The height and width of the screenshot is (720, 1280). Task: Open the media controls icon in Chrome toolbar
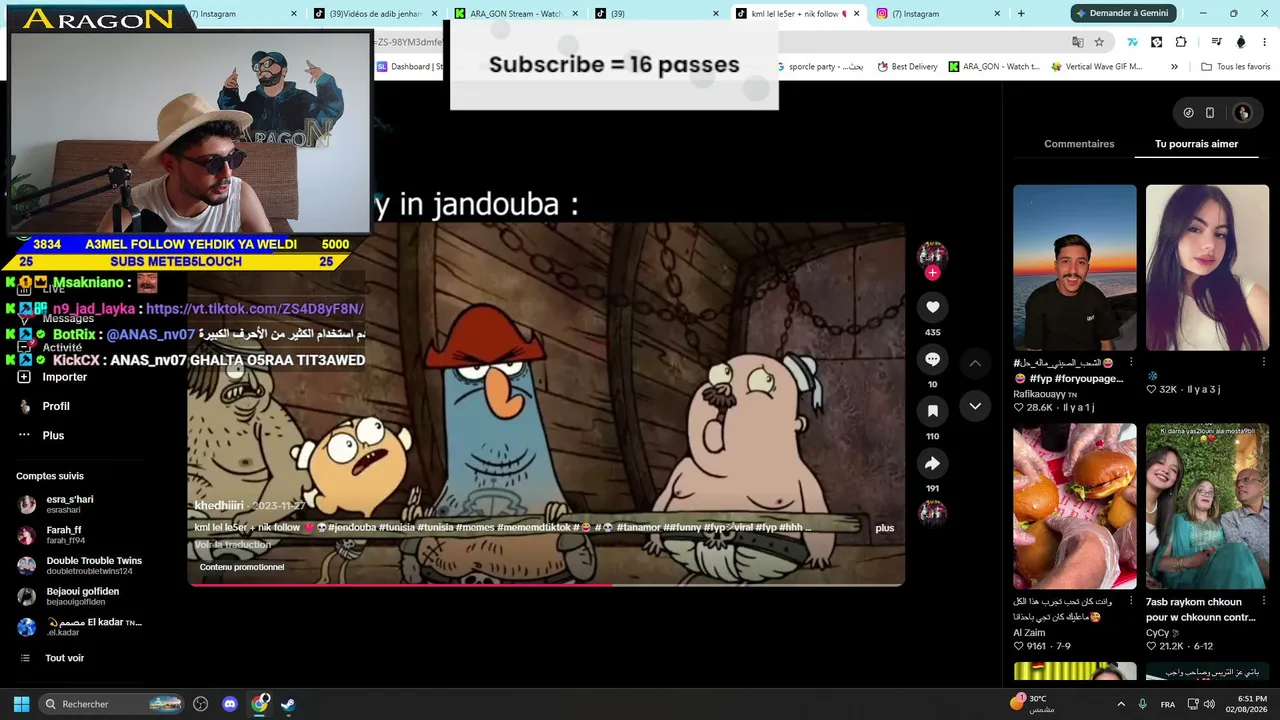click(x=1216, y=42)
